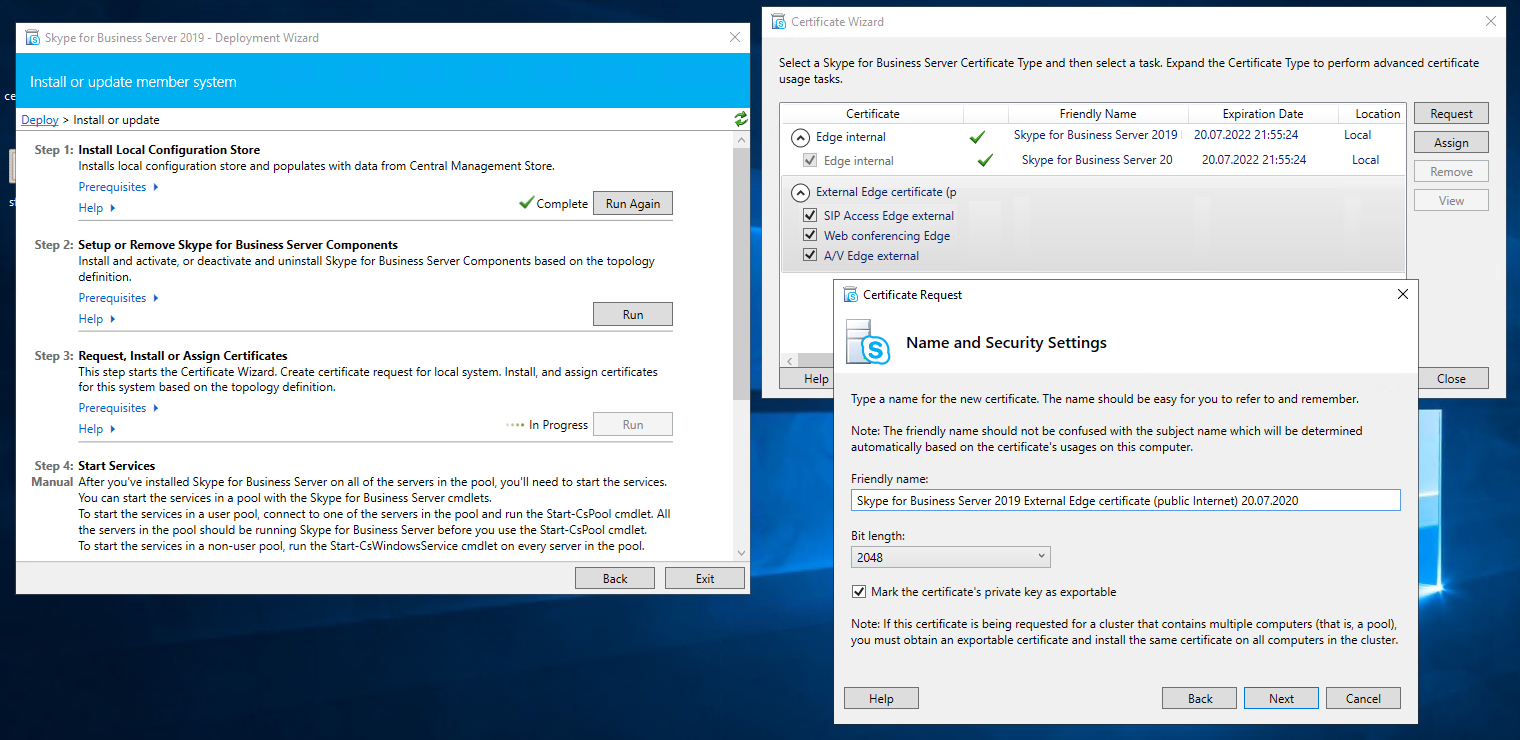Collapse the Edge internal certificate group

[x=801, y=137]
